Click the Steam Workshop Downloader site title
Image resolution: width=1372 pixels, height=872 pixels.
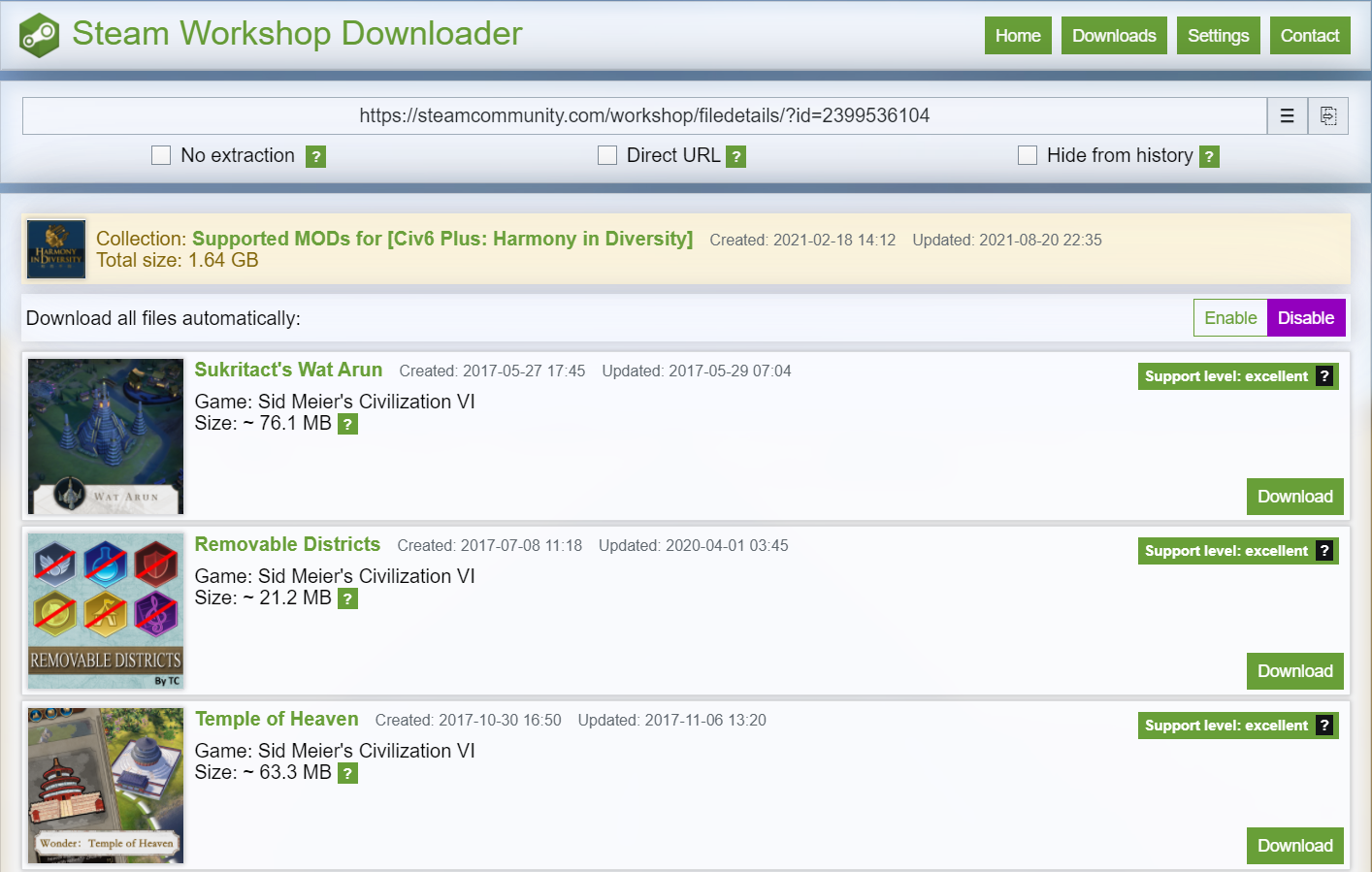[x=297, y=34]
